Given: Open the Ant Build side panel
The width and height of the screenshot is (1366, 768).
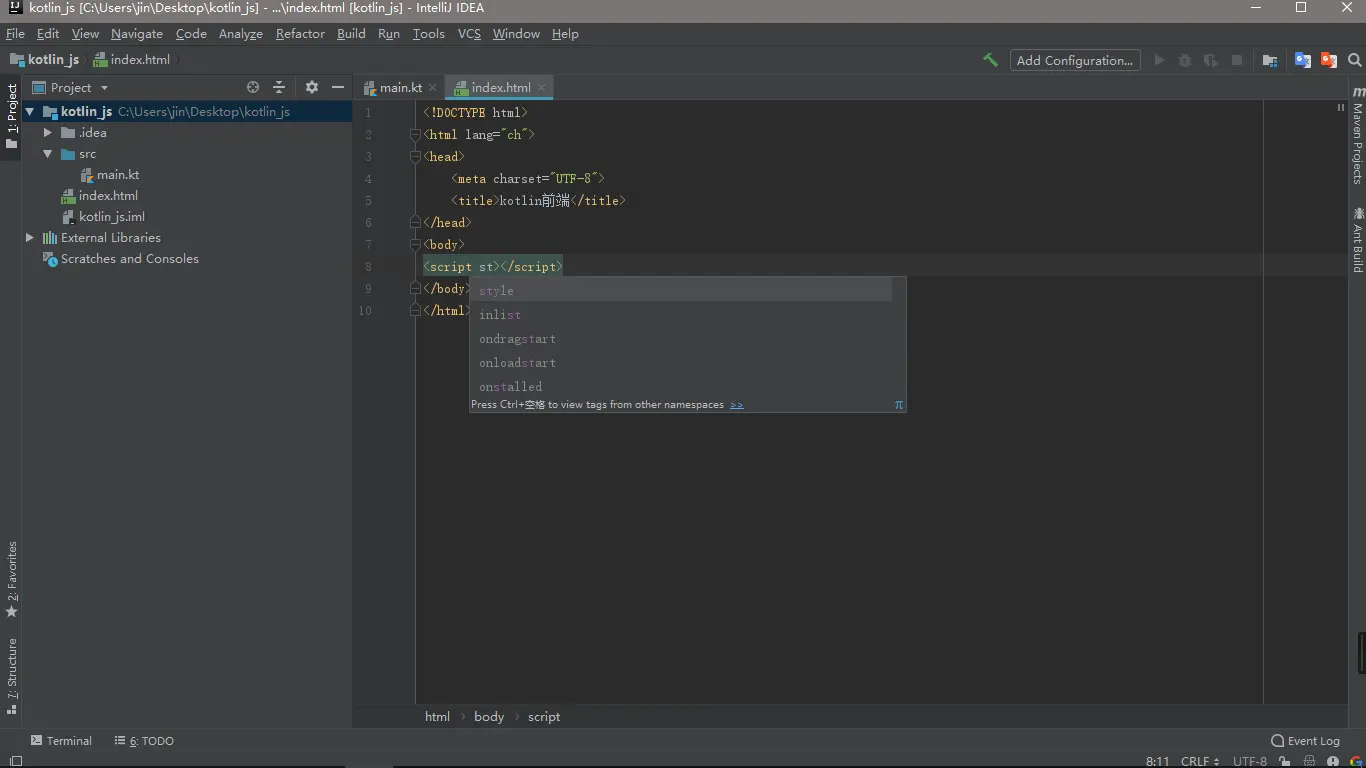Looking at the screenshot, I should coord(1358,240).
